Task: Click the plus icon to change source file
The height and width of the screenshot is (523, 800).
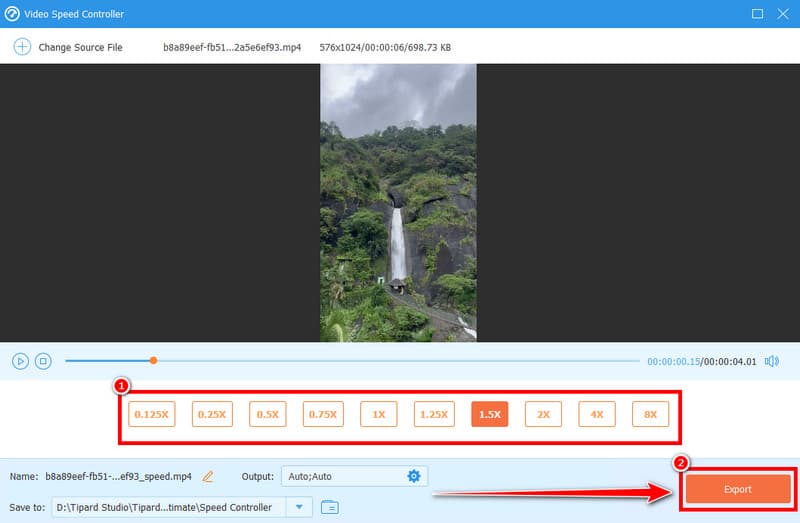Action: [22, 47]
